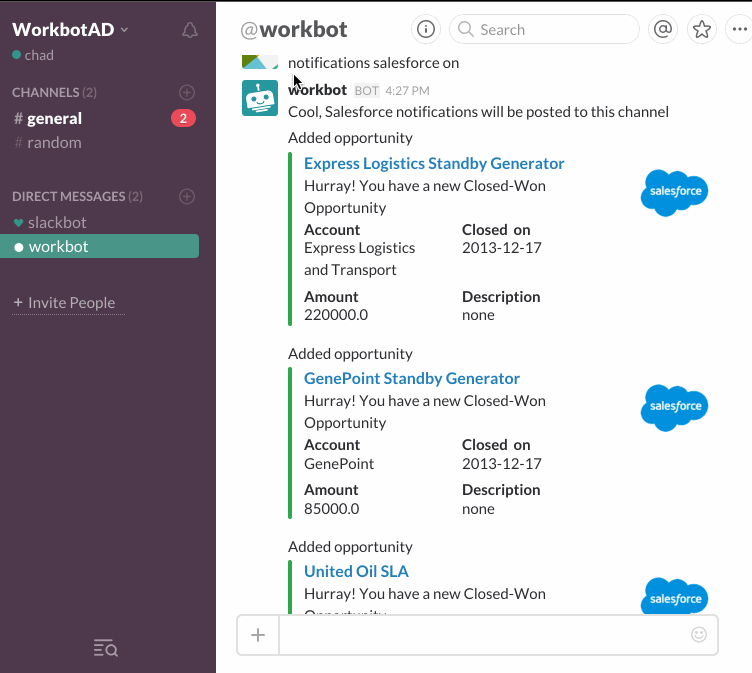Show conversation details info icon
The width and height of the screenshot is (752, 673).
pos(425,29)
